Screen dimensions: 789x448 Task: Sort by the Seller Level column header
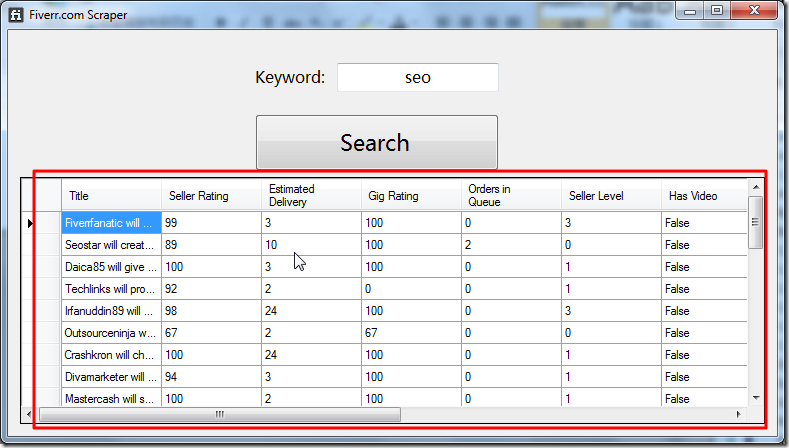611,195
